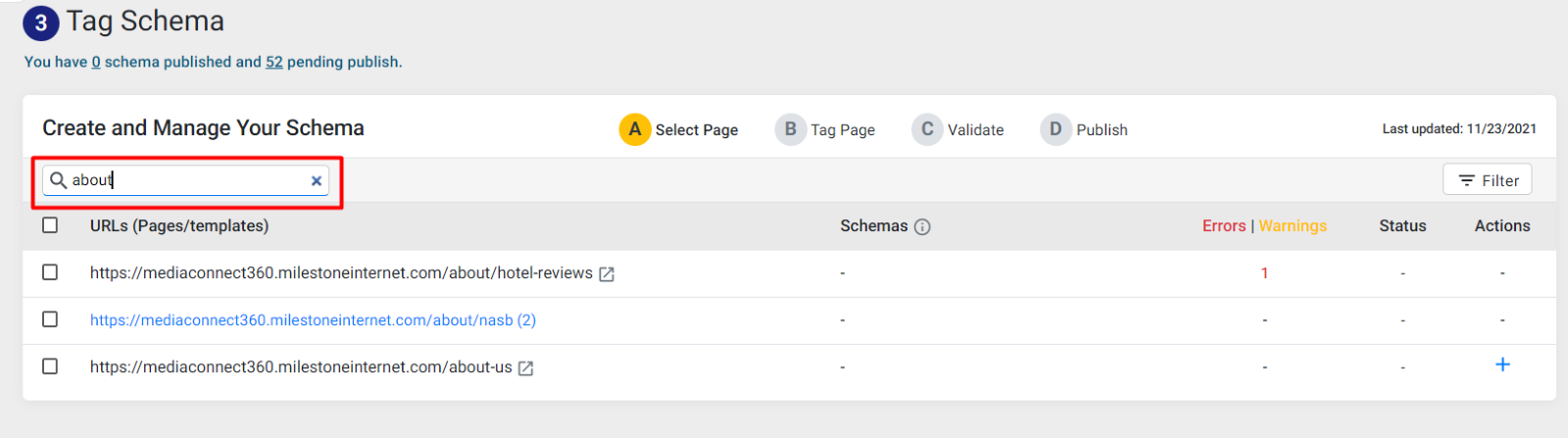1568x438 pixels.
Task: Clear the search box with the X icon
Action: tap(317, 181)
